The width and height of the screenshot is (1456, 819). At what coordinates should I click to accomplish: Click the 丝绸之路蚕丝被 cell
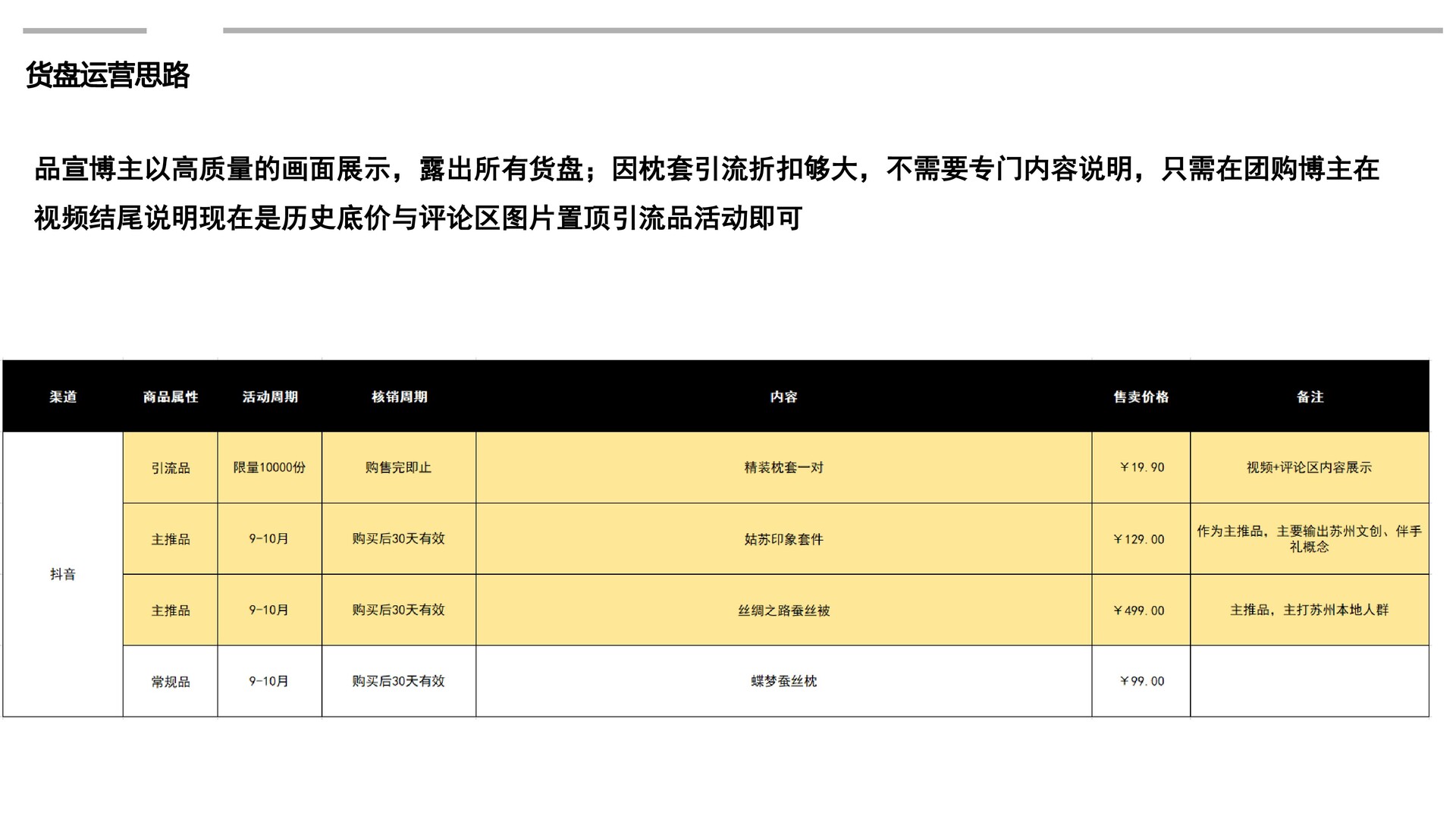click(783, 610)
